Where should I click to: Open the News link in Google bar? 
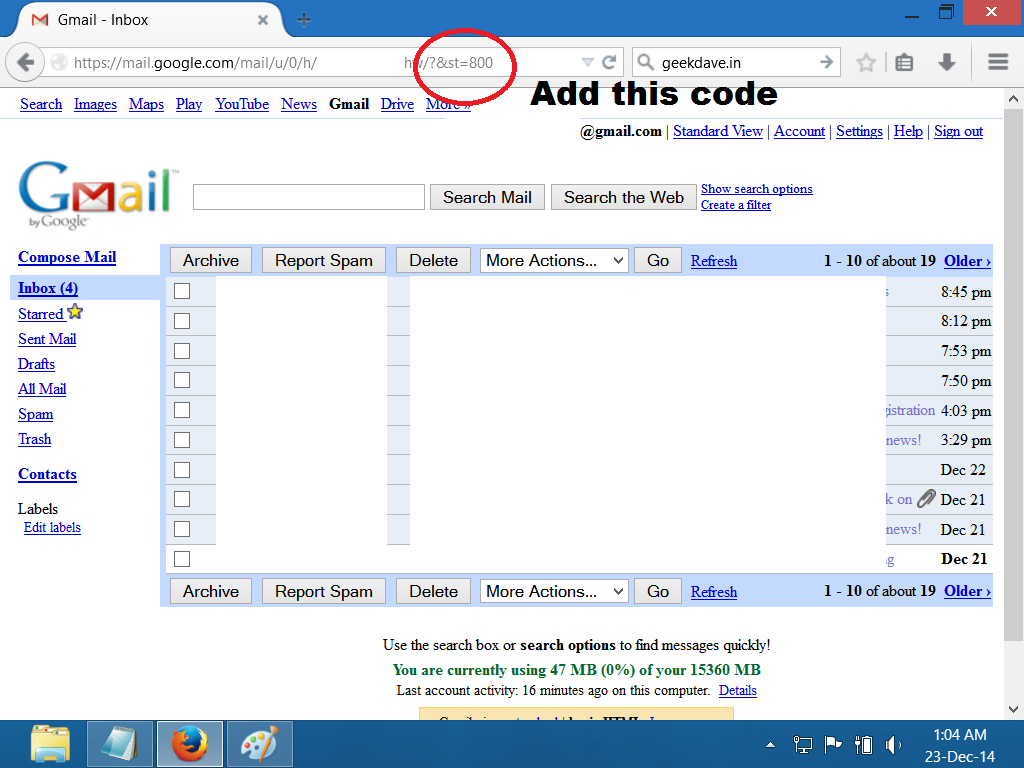click(x=298, y=104)
